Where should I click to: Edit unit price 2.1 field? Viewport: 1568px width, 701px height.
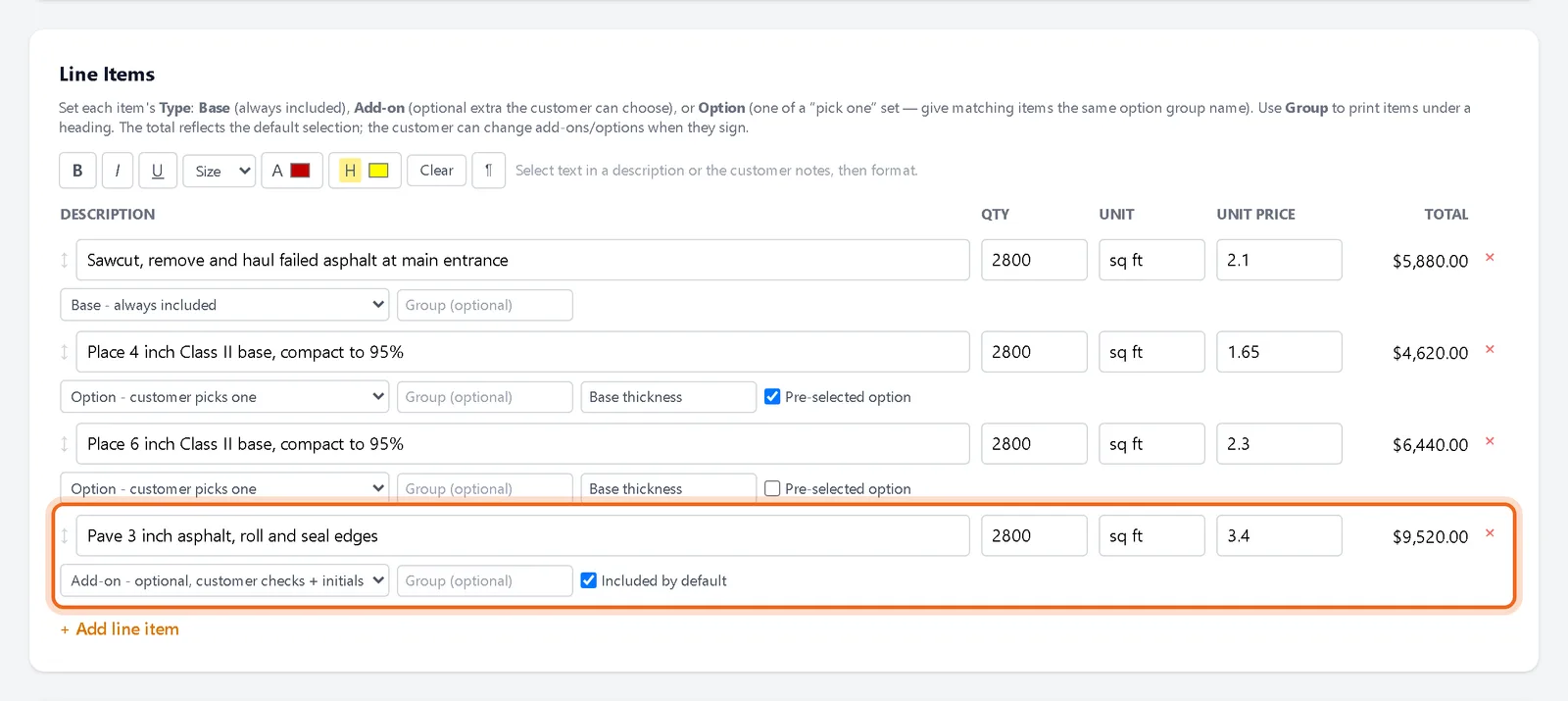[1279, 260]
